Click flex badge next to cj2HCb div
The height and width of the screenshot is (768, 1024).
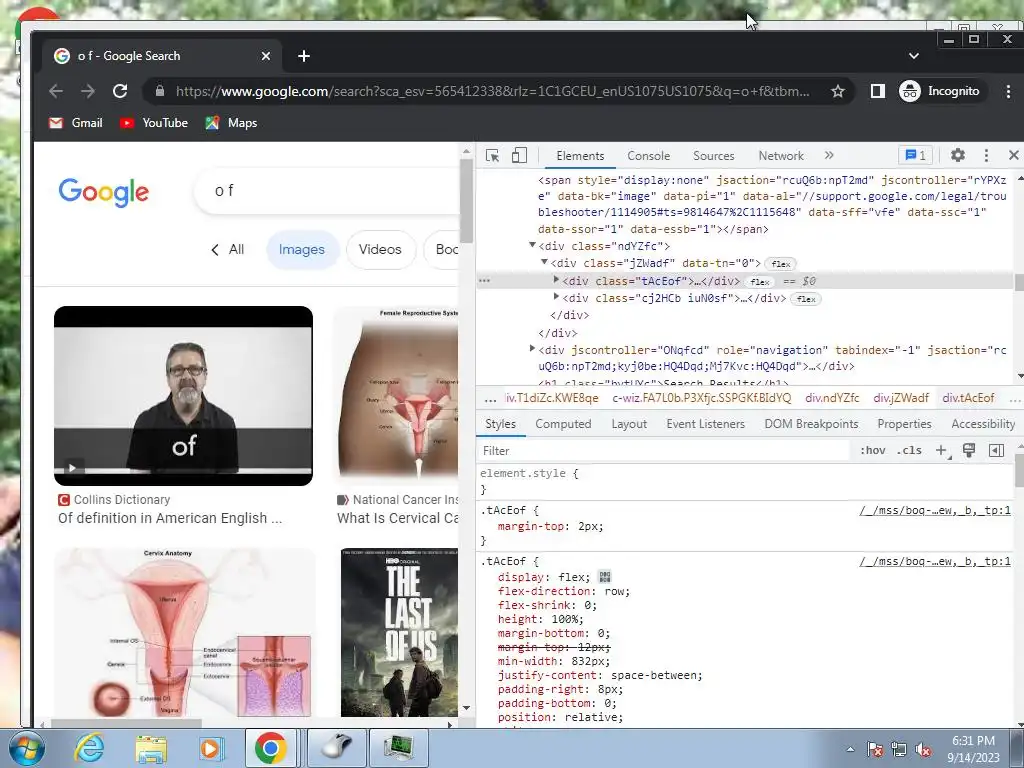[806, 299]
